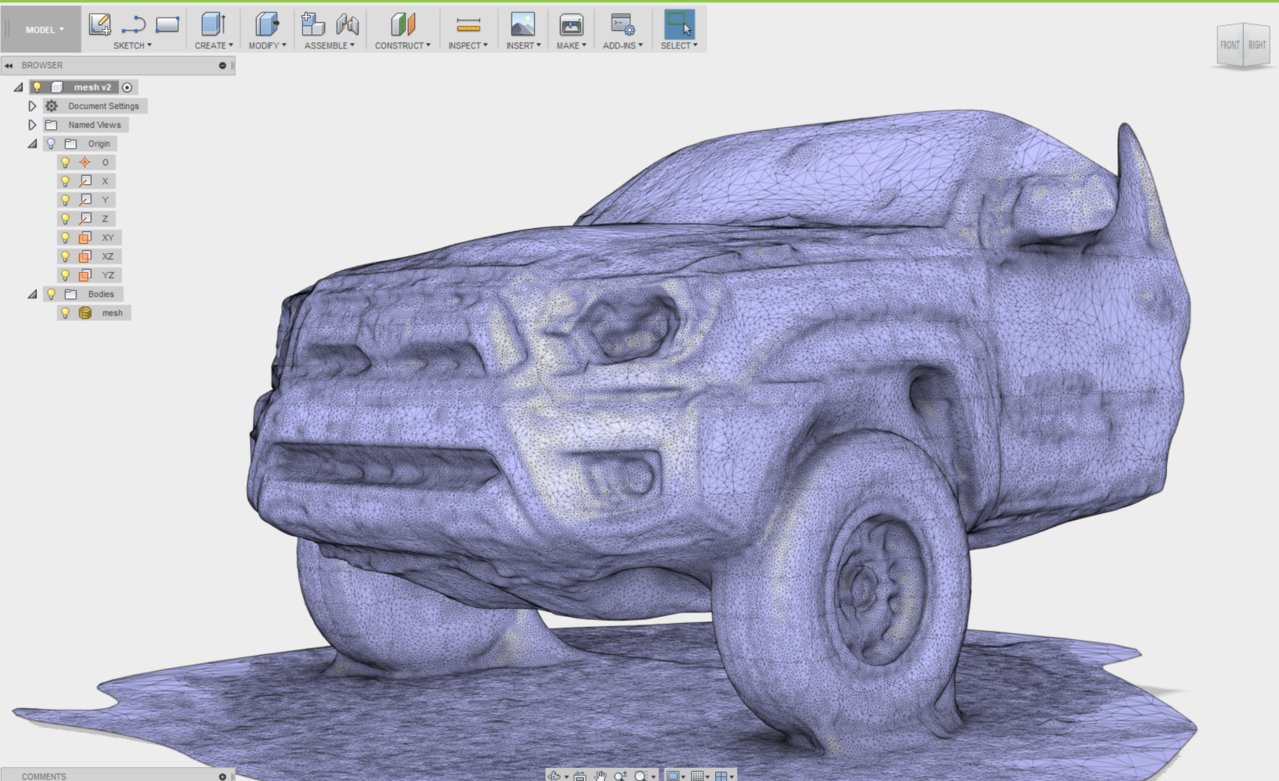The width and height of the screenshot is (1279, 781).
Task: Toggle the Bodies folder visibility bulb
Action: (x=51, y=294)
